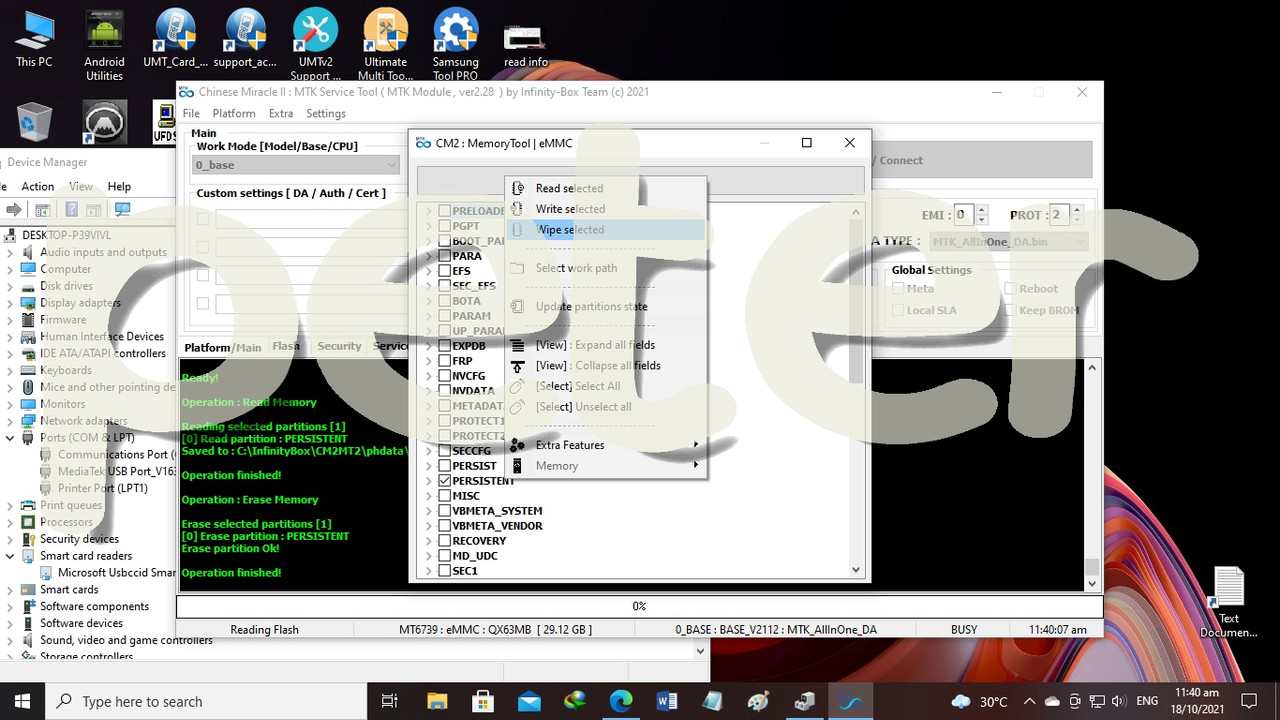Open Microsoft Edge from taskbar
Image resolution: width=1280 pixels, height=720 pixels.
[x=621, y=701]
